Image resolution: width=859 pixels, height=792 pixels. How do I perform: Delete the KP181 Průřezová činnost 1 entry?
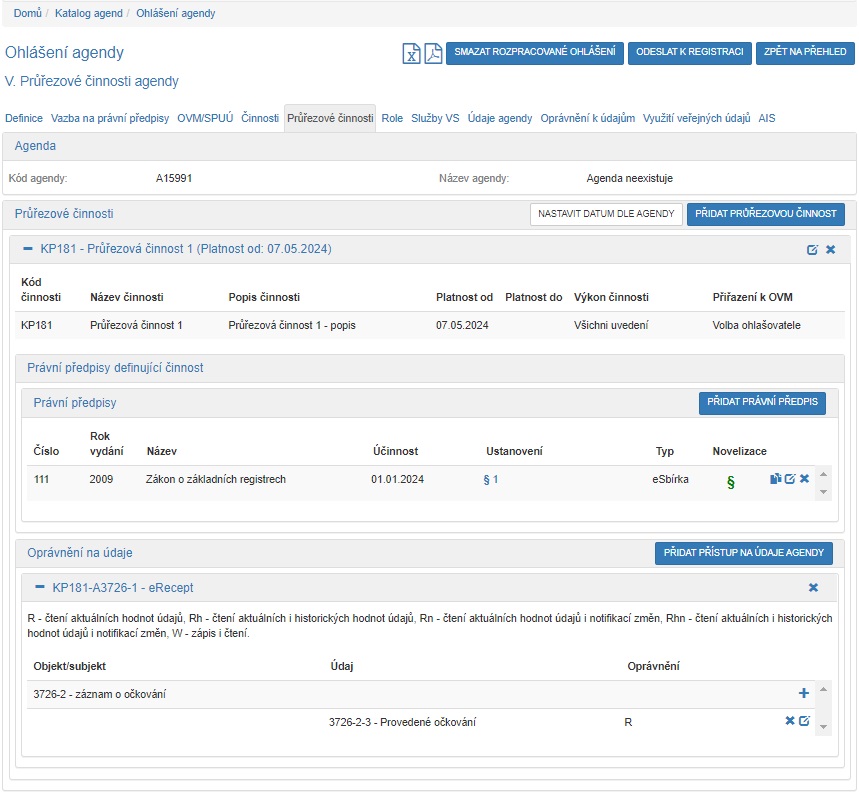830,249
